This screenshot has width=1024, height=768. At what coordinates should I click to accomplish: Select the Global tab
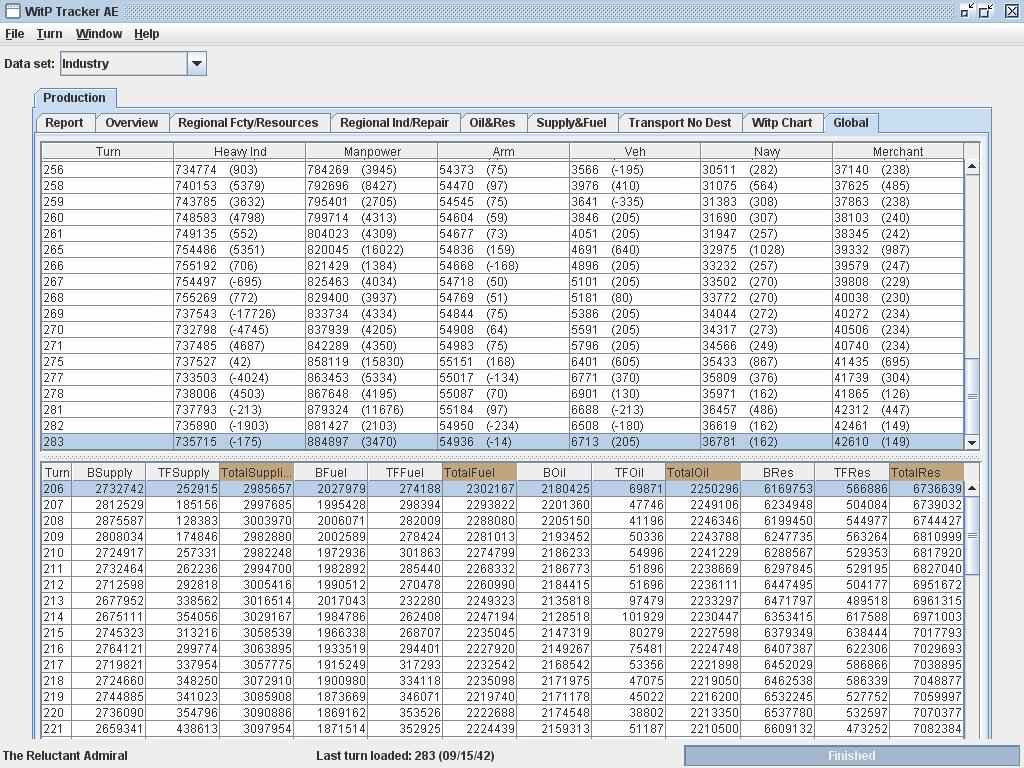tap(851, 123)
